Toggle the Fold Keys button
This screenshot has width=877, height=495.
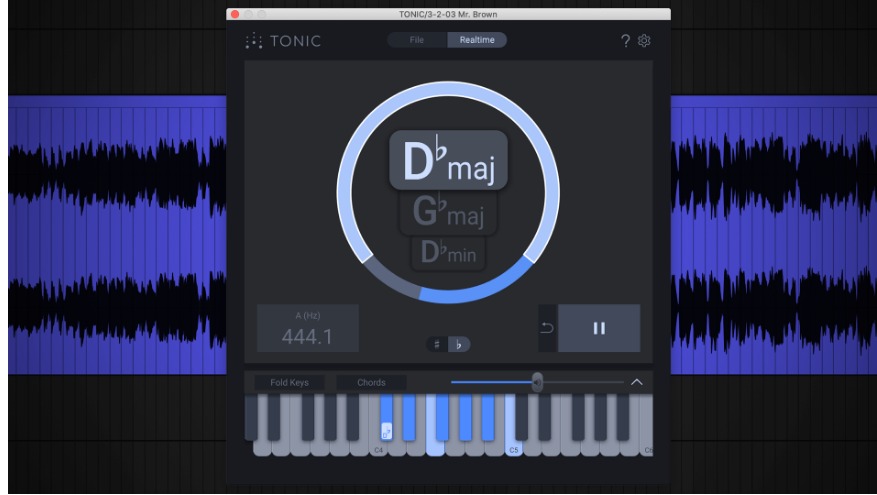click(x=289, y=383)
